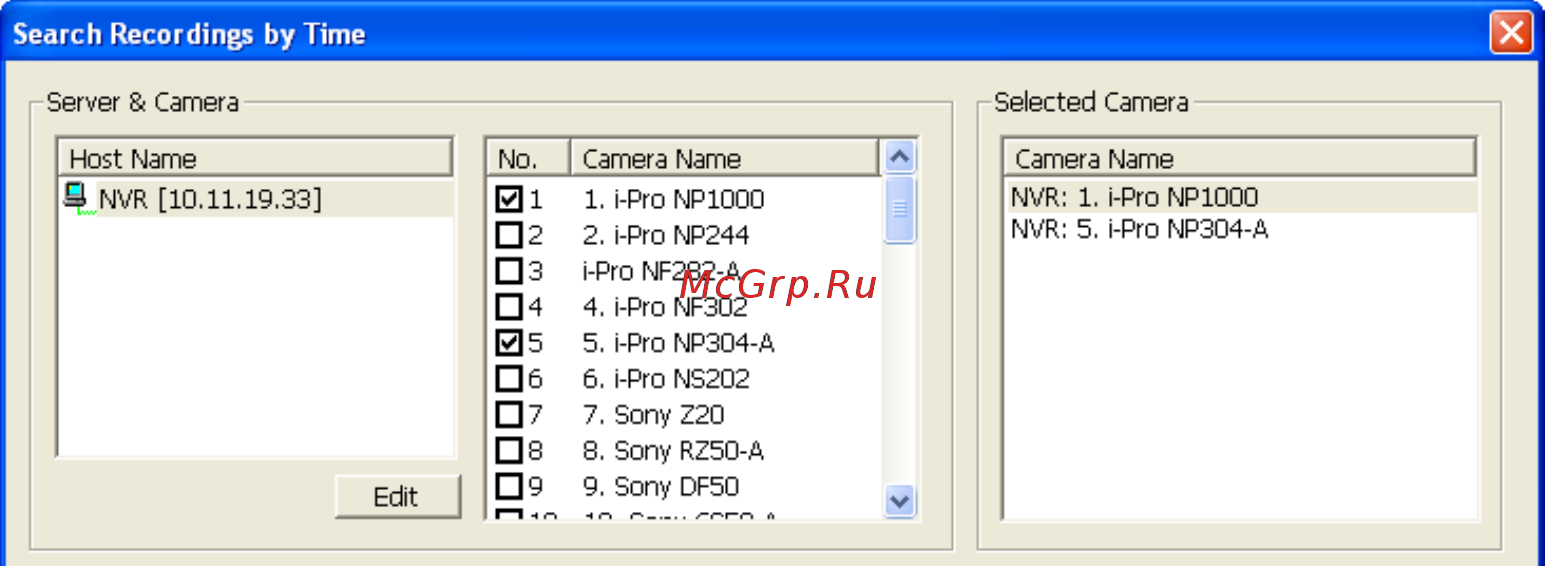
Task: Click camera name '5. i-Pro NP304-A' in list
Action: coord(678,343)
